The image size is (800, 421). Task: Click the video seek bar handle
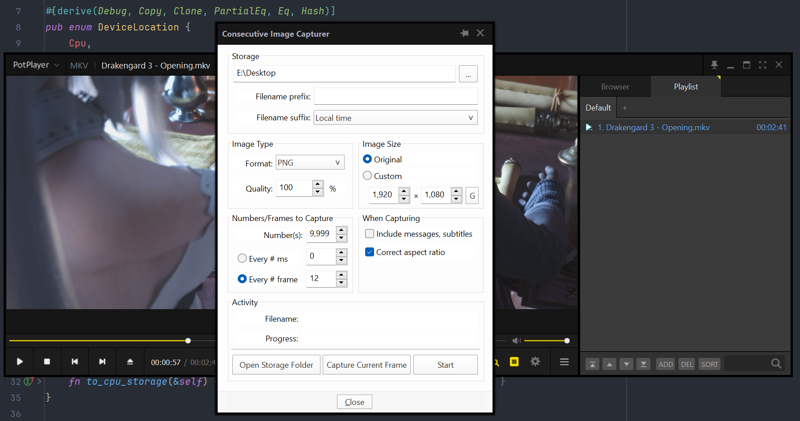click(x=188, y=340)
